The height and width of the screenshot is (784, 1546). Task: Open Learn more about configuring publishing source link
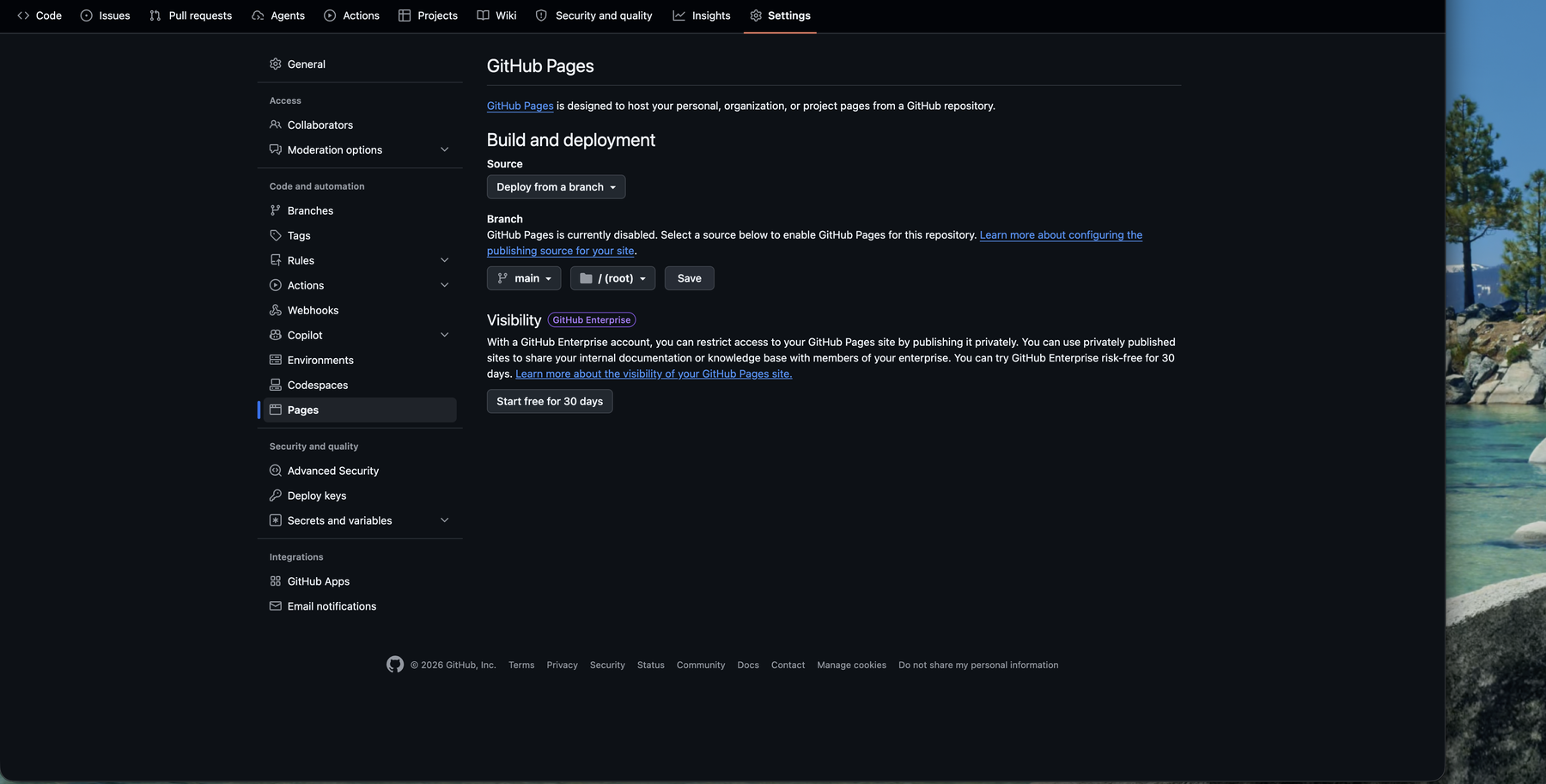point(1061,235)
